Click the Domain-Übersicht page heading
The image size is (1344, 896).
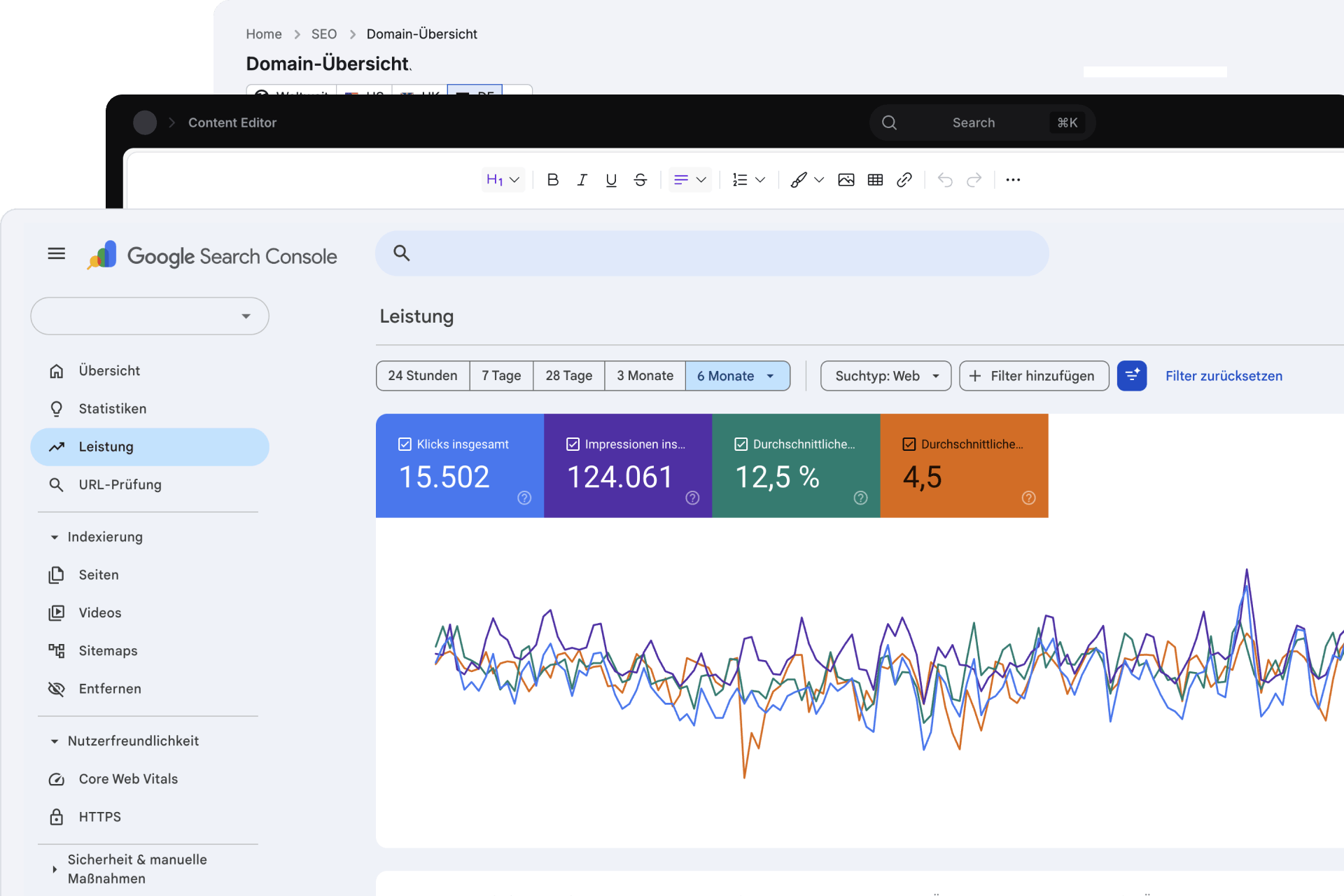pyautogui.click(x=328, y=64)
